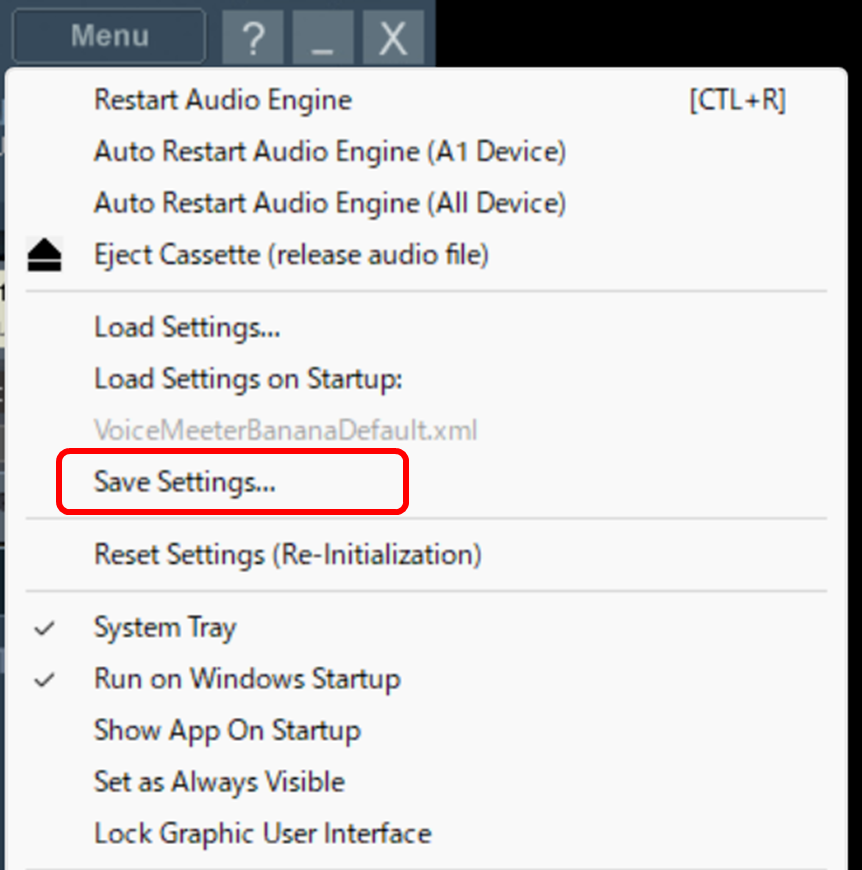This screenshot has width=862, height=870.
Task: Enable Auto Restart Audio Engine (All Device)
Action: pyautogui.click(x=330, y=203)
